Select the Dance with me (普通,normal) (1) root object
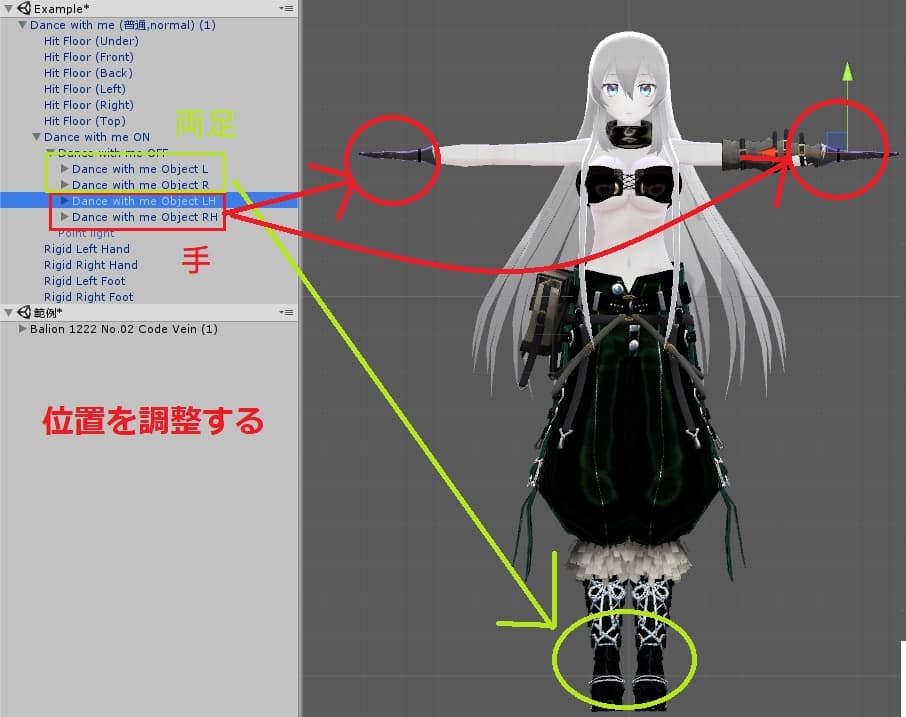 pos(122,25)
